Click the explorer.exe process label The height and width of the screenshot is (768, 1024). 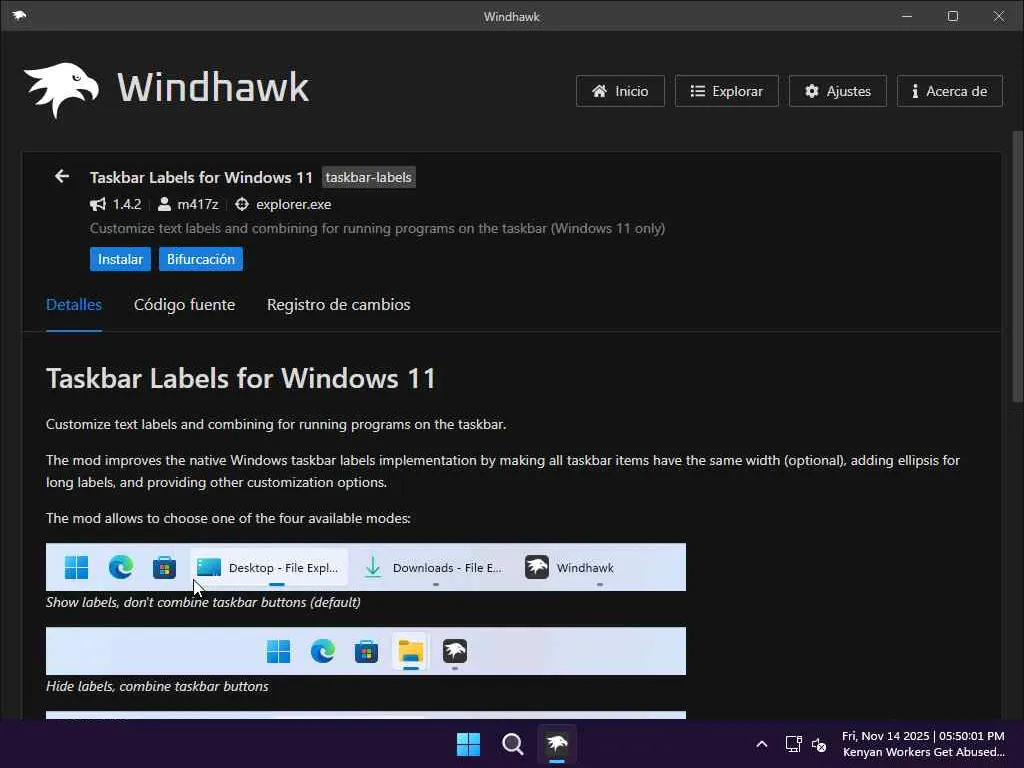pyautogui.click(x=293, y=204)
